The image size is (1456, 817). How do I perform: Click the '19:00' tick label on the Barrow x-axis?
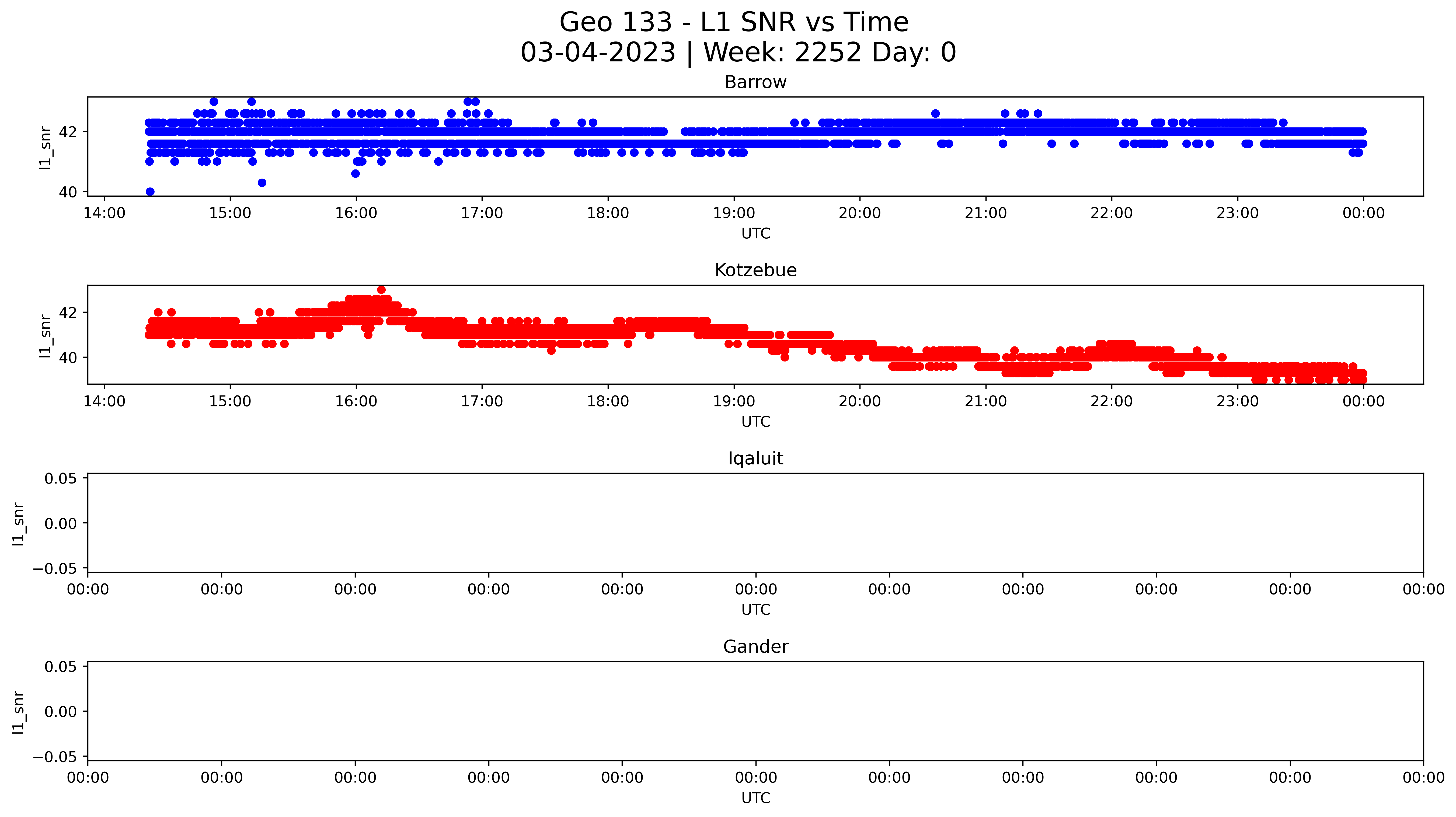[734, 213]
